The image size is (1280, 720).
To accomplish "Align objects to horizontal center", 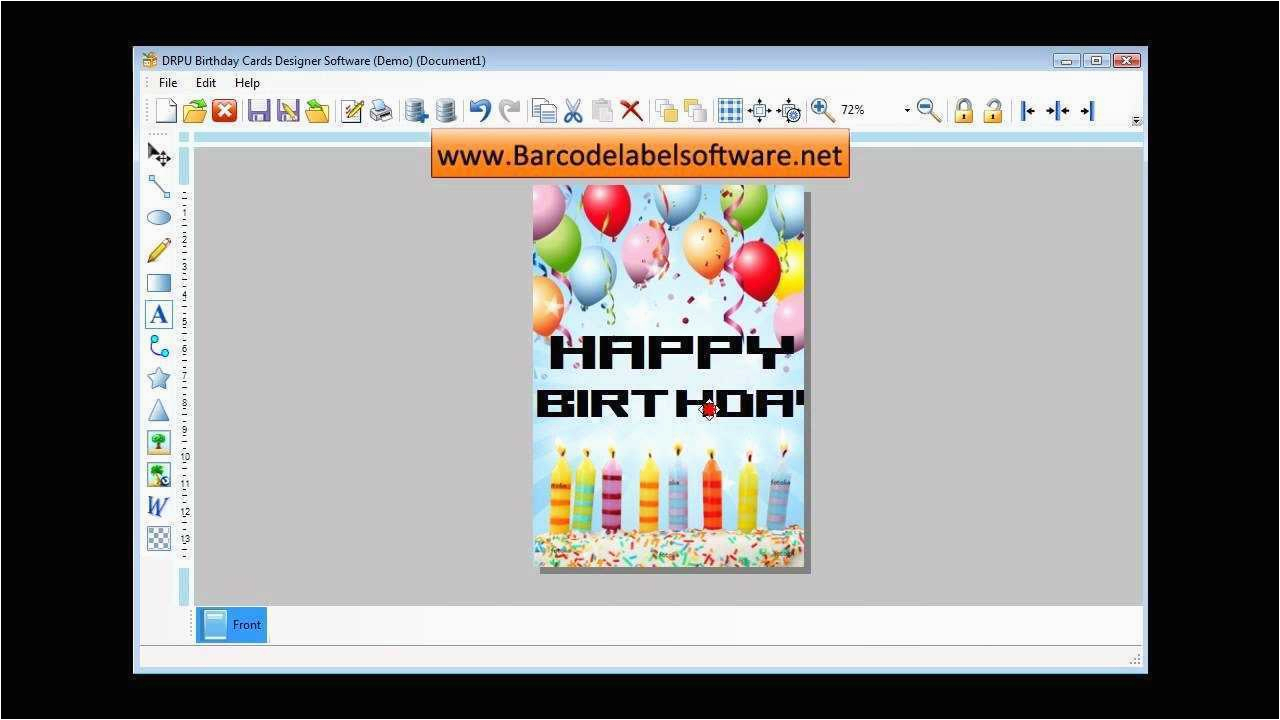I will [x=1057, y=110].
